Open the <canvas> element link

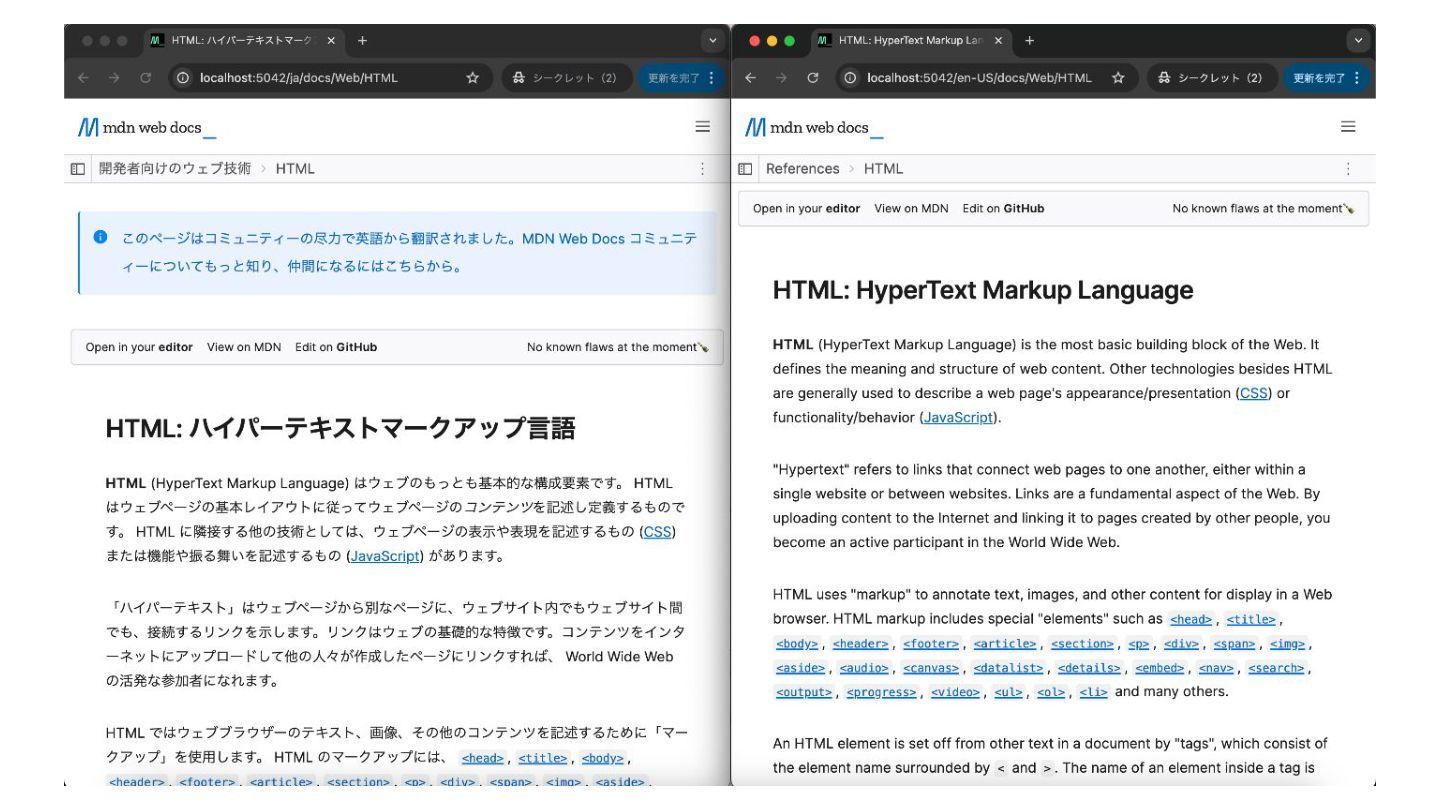pyautogui.click(x=930, y=668)
